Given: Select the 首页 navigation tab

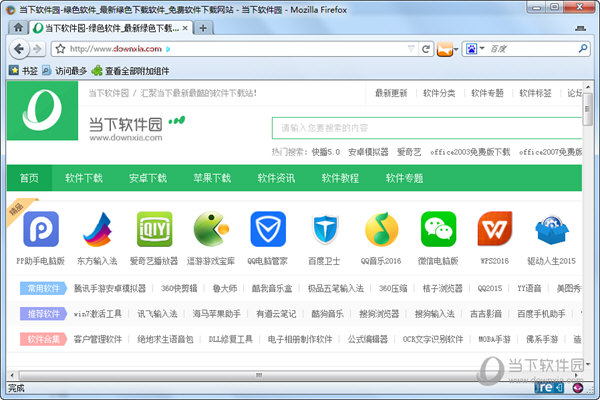Looking at the screenshot, I should coord(29,178).
